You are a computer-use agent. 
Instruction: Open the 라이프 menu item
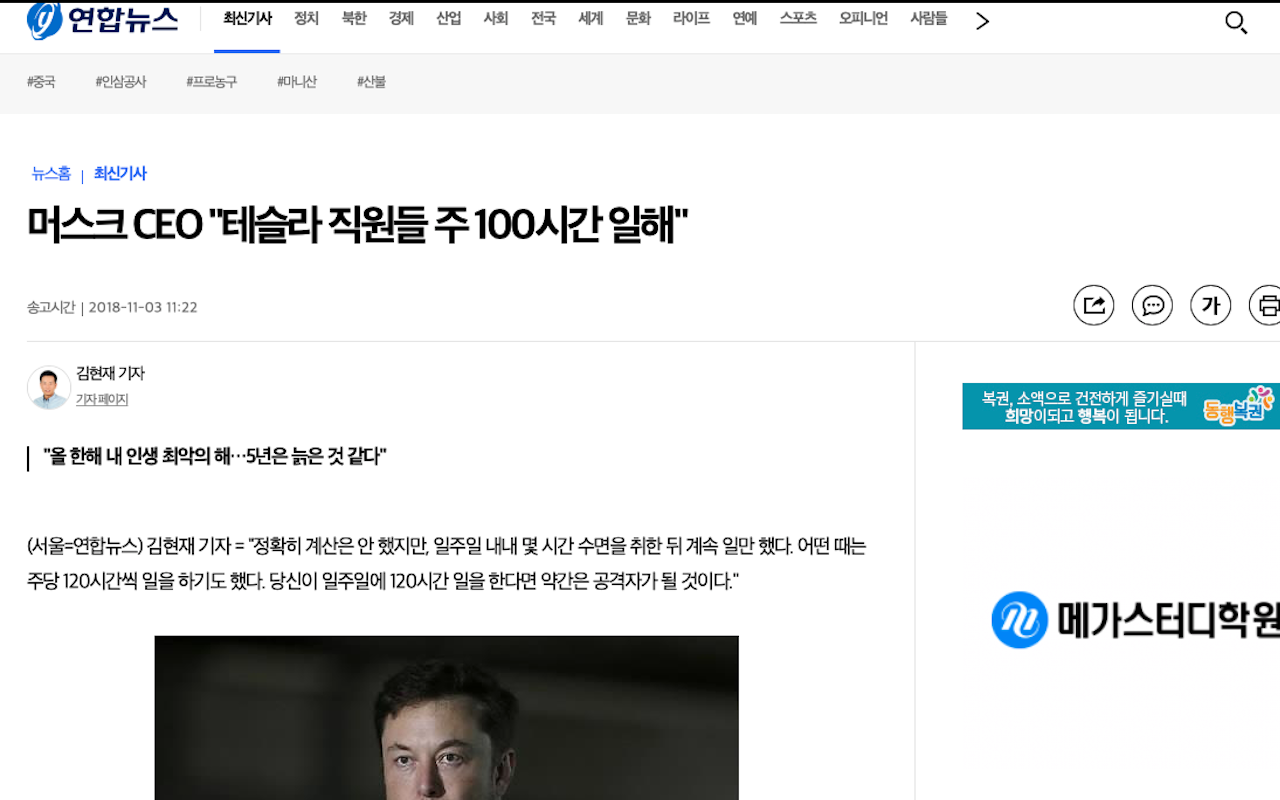coord(691,19)
